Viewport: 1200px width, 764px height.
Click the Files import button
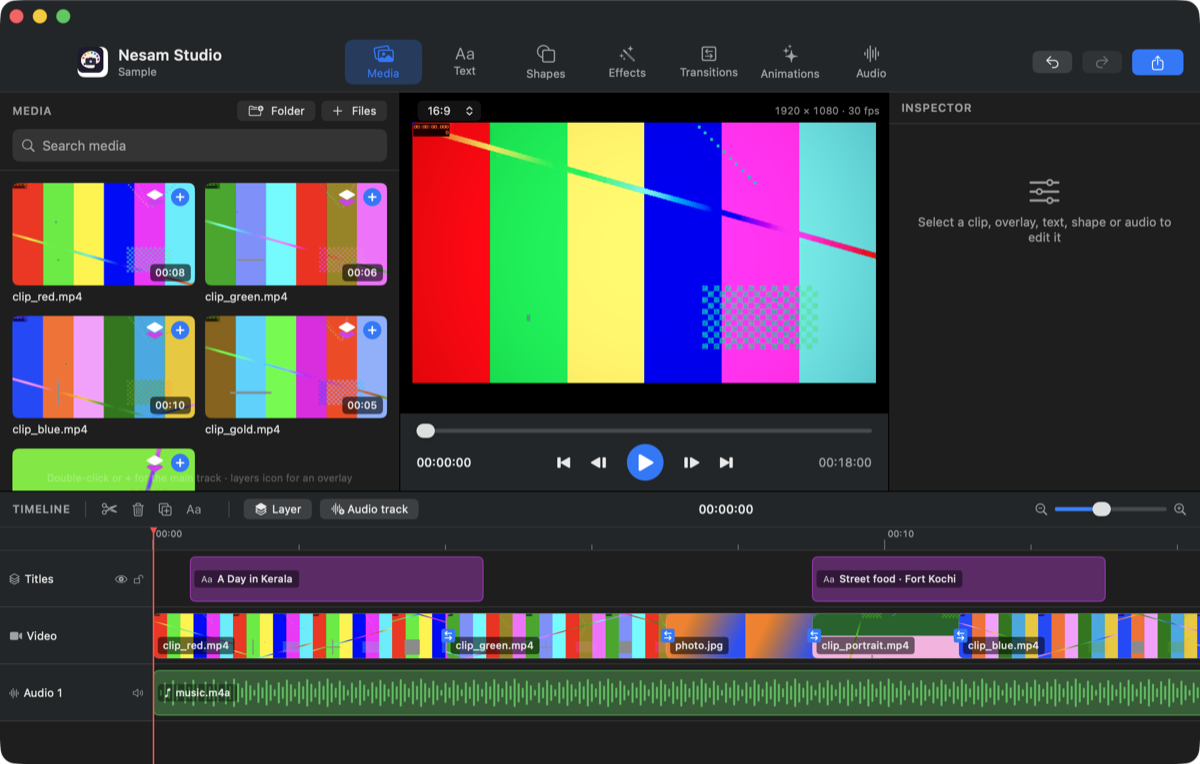tap(354, 111)
